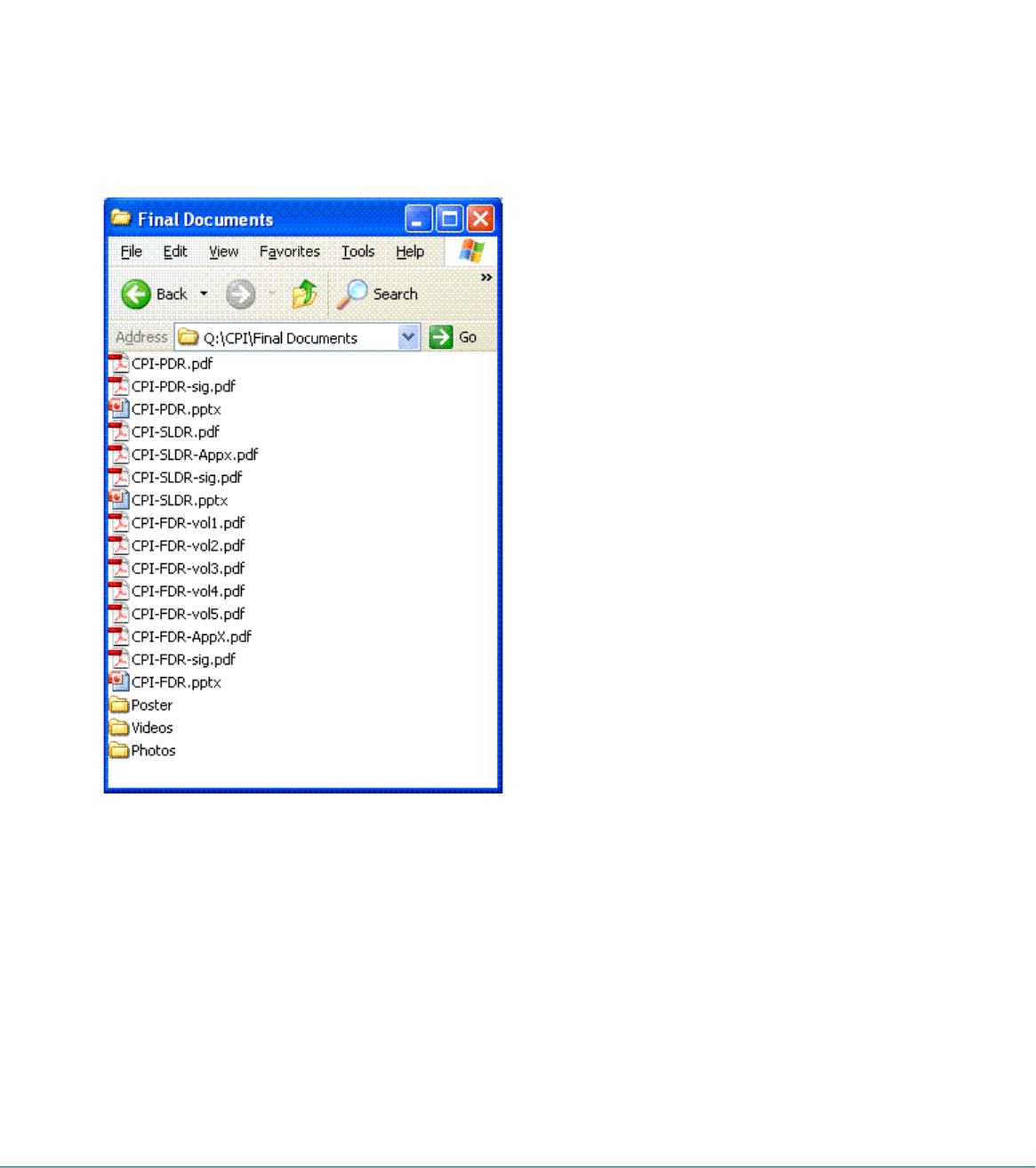Click file name CPI-SLDR-Appx.pdf
This screenshot has width=1036, height=1168.
tap(195, 455)
